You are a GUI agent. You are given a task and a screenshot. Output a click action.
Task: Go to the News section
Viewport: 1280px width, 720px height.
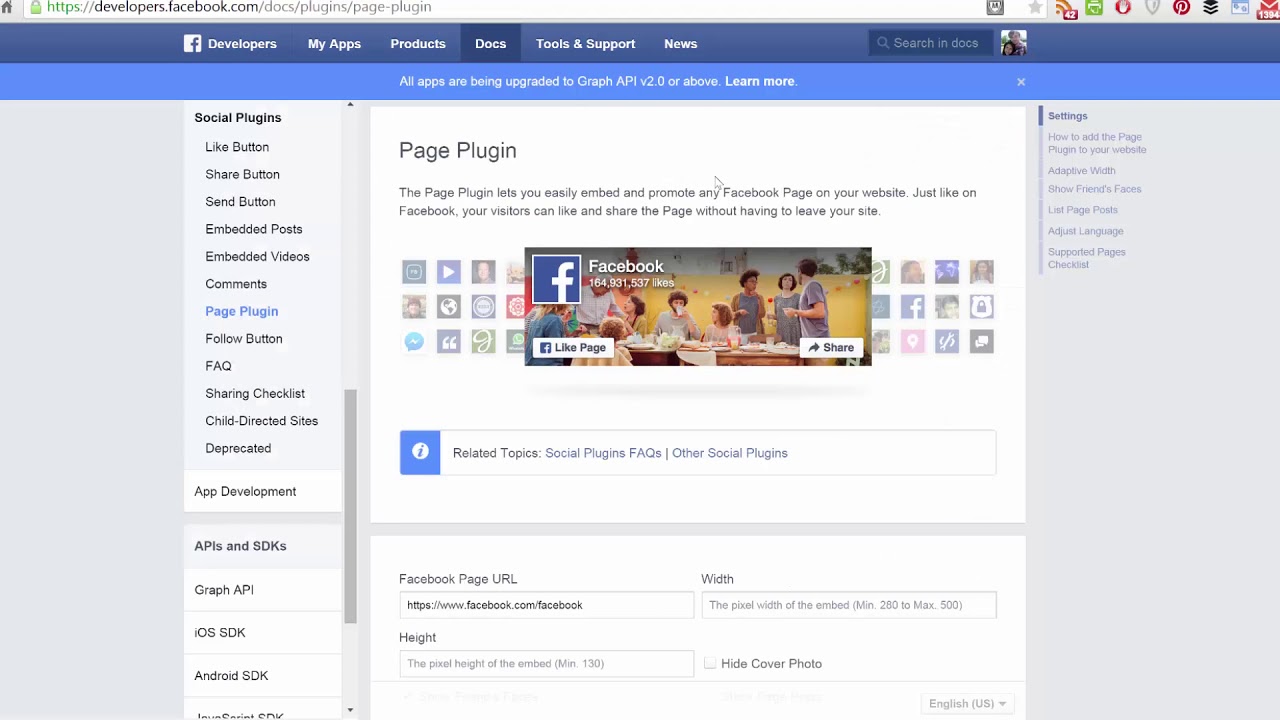point(680,44)
